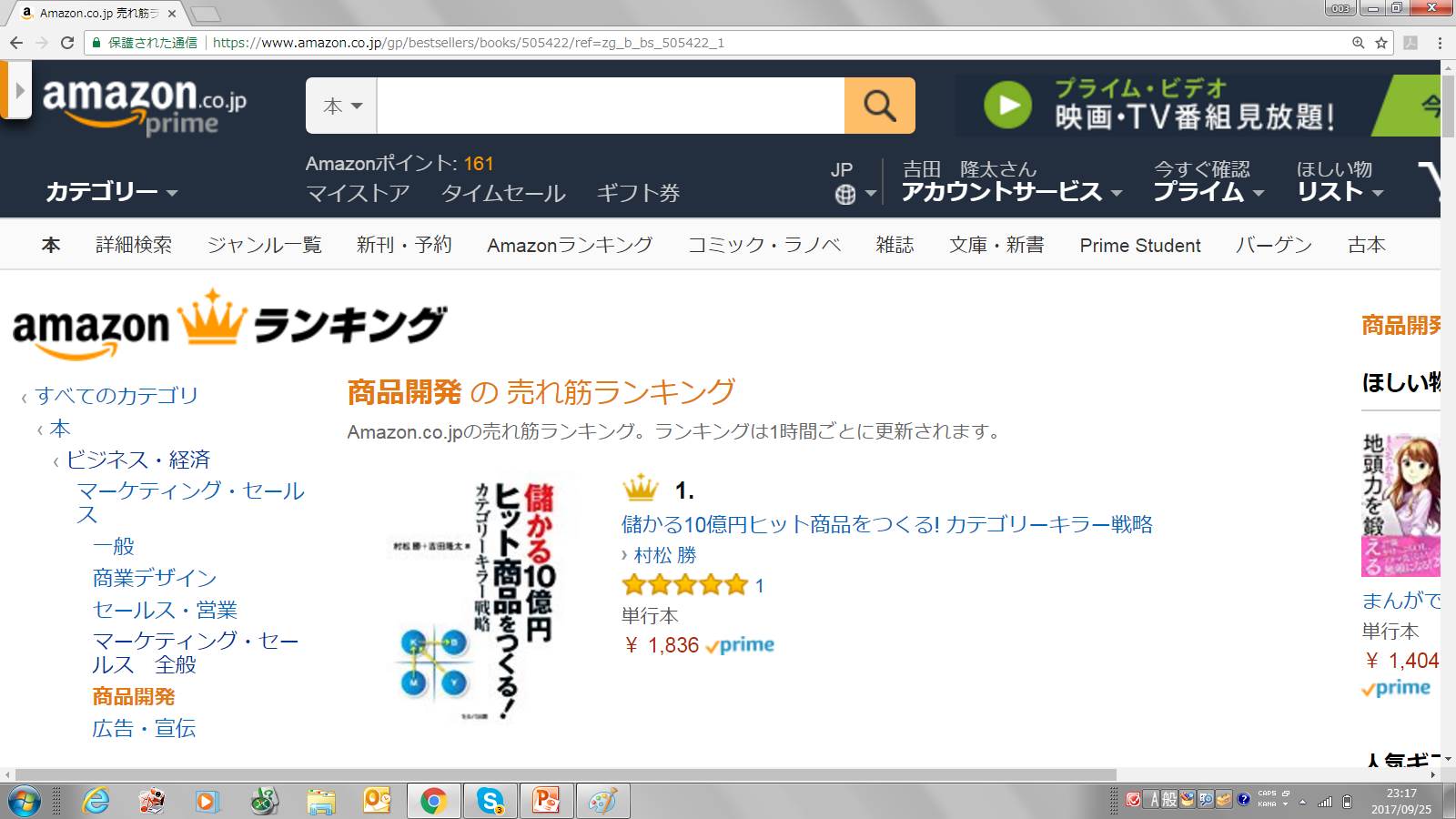
Task: Expand the ほしい物リスト menu
Action: point(1340,181)
